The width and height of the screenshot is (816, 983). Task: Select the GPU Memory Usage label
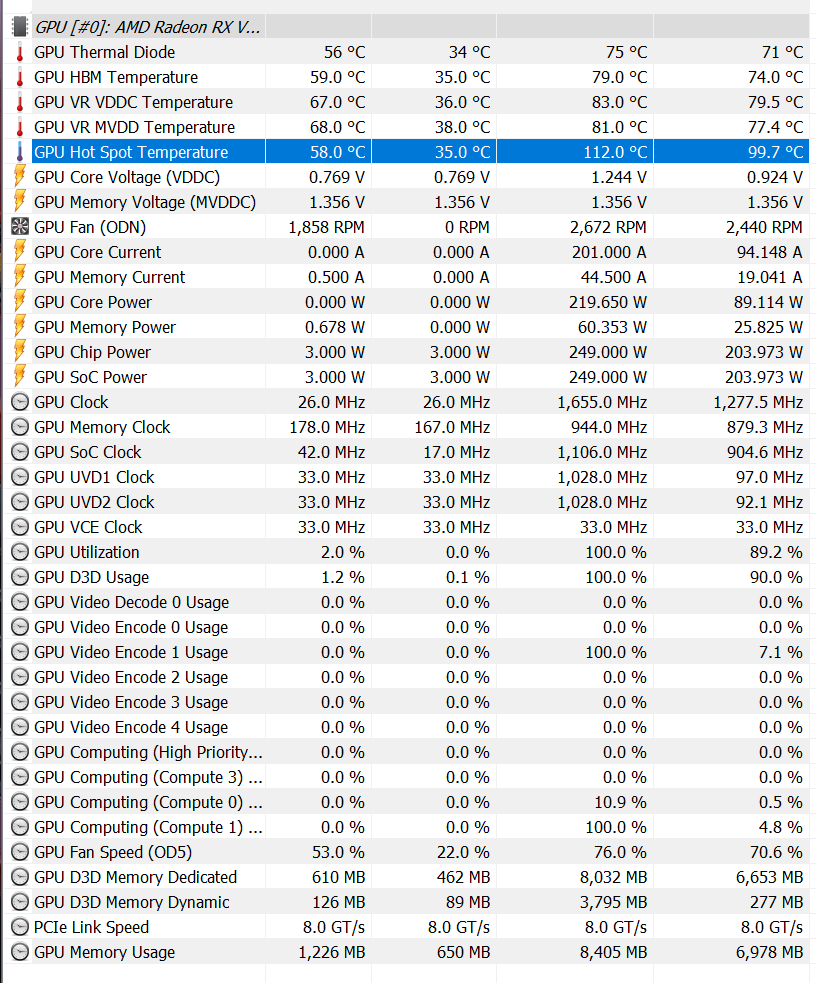coord(105,952)
